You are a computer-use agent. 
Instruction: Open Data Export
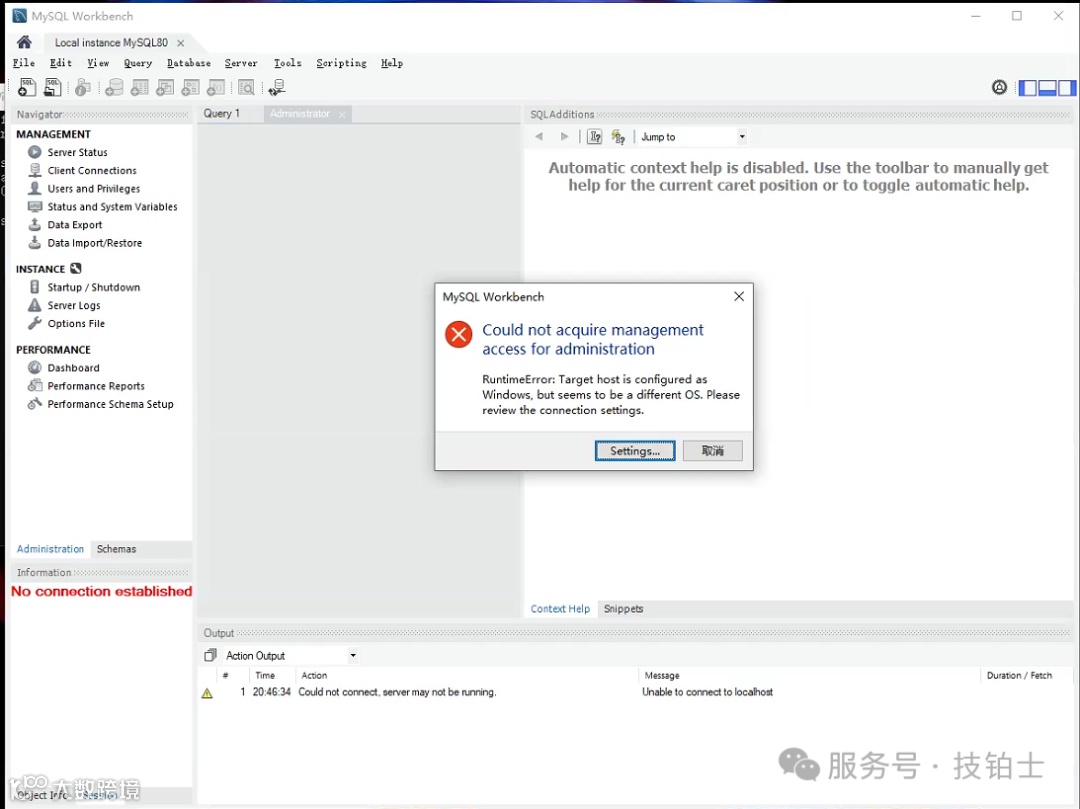(74, 224)
